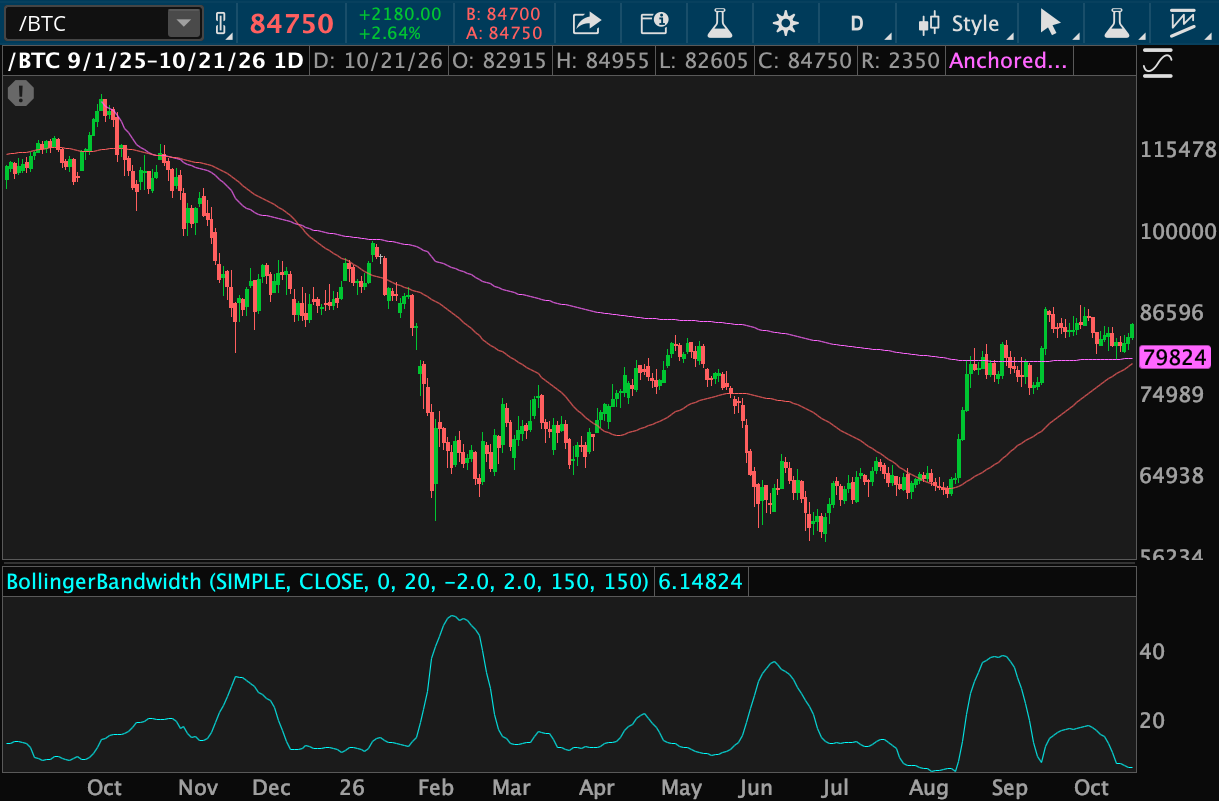Open the Patterns flask icon on right
The height and width of the screenshot is (801, 1219).
point(1115,23)
